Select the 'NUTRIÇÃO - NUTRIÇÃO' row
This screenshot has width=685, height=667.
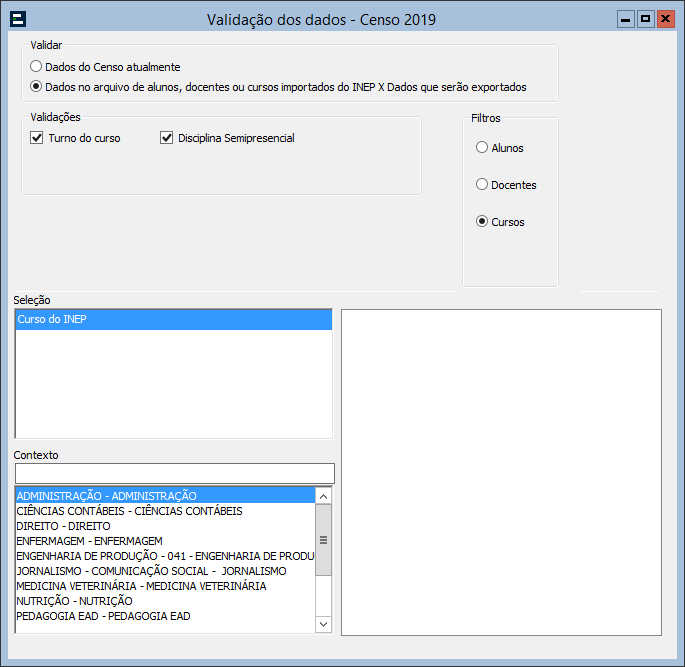pos(165,601)
